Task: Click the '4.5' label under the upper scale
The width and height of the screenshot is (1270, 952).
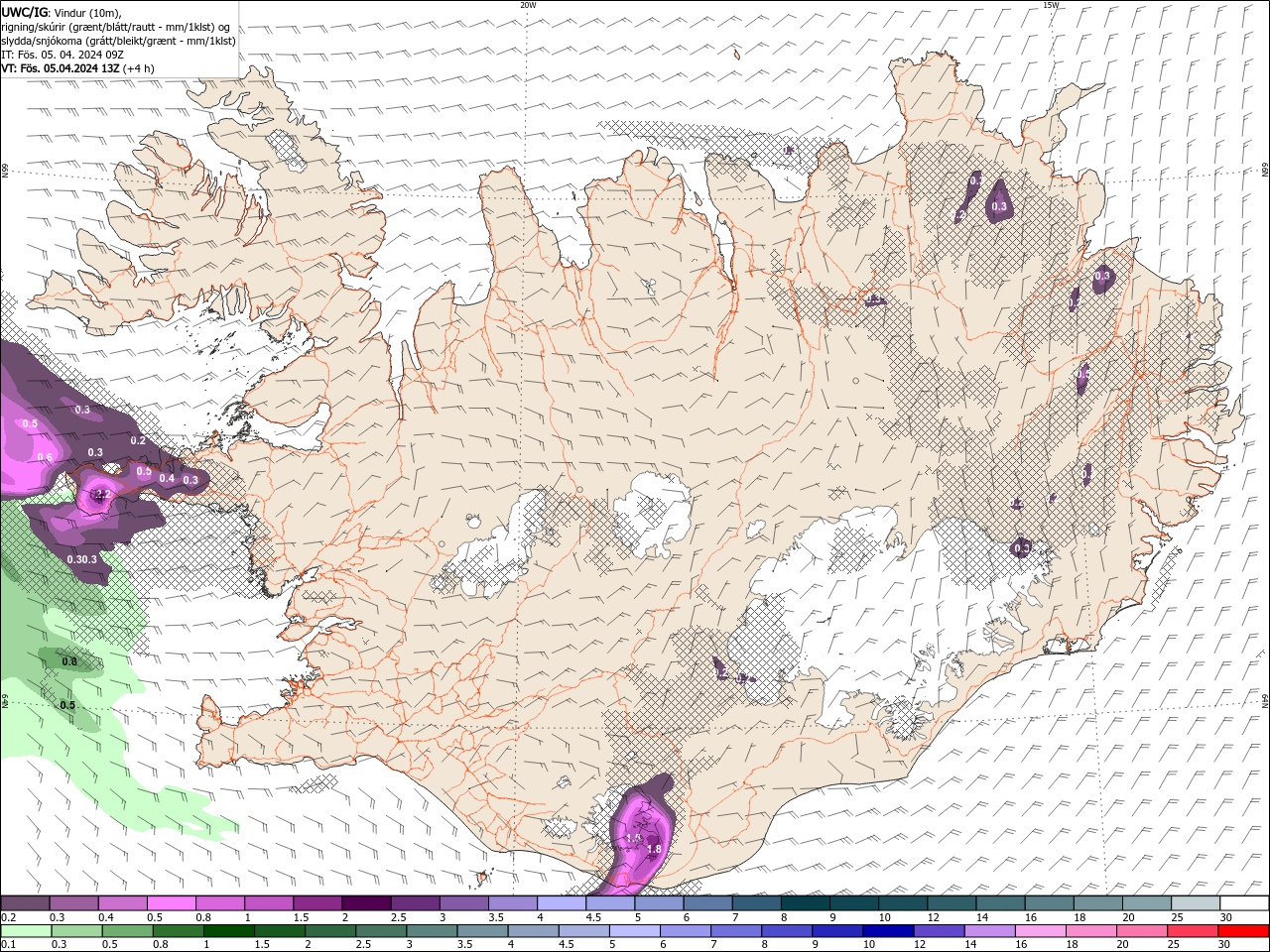Action: click(x=593, y=917)
